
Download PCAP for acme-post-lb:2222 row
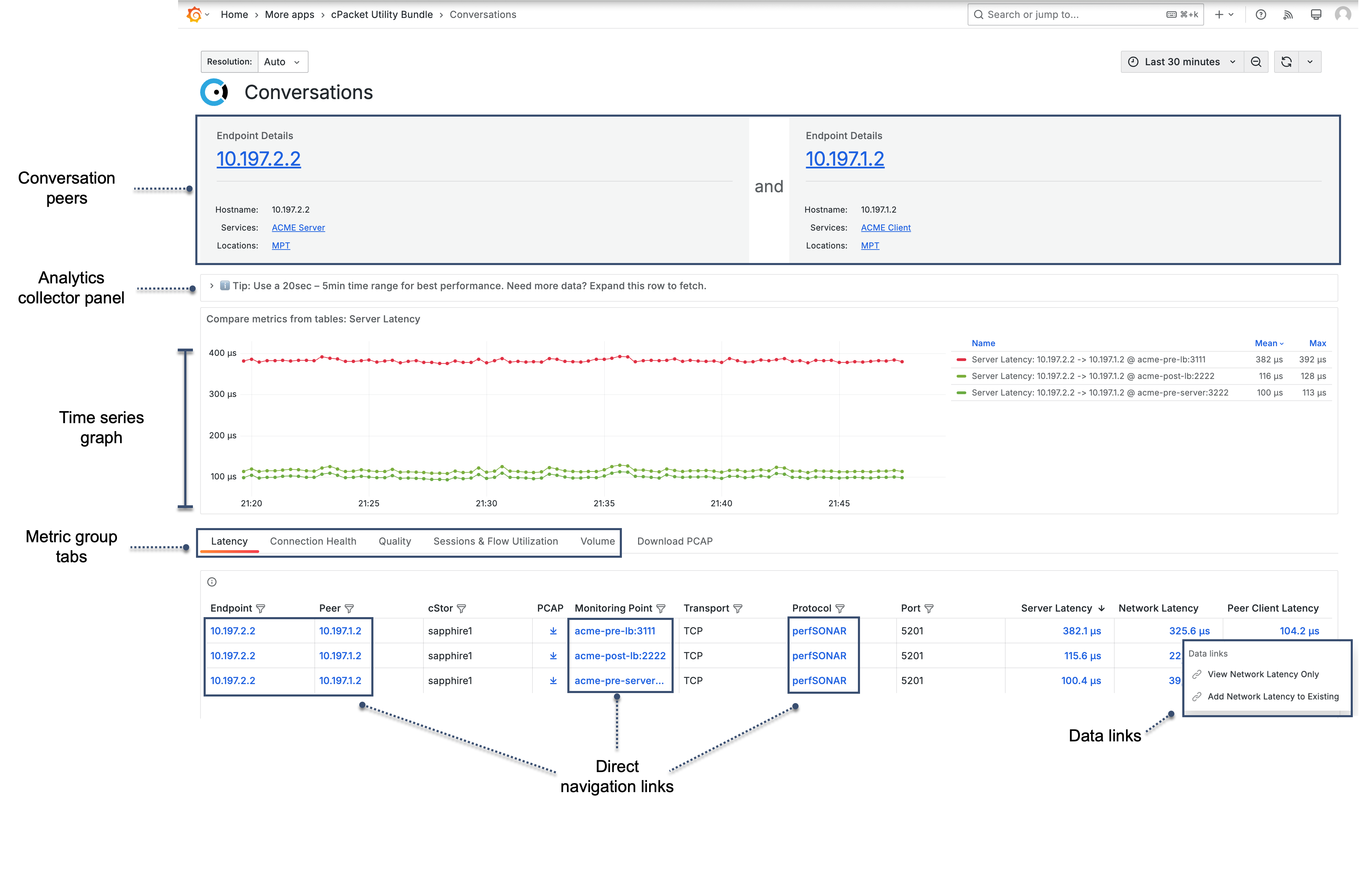[553, 655]
